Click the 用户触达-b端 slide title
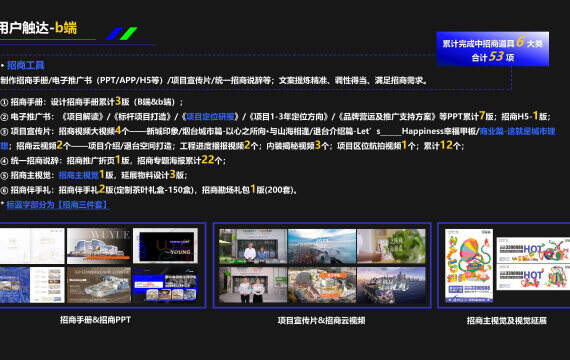The width and height of the screenshot is (570, 360). [x=39, y=28]
